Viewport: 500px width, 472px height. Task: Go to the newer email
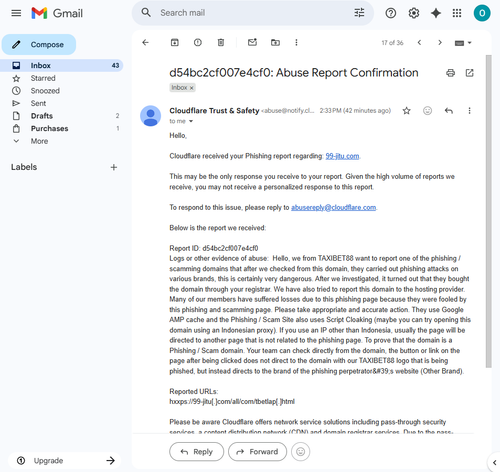click(x=419, y=42)
